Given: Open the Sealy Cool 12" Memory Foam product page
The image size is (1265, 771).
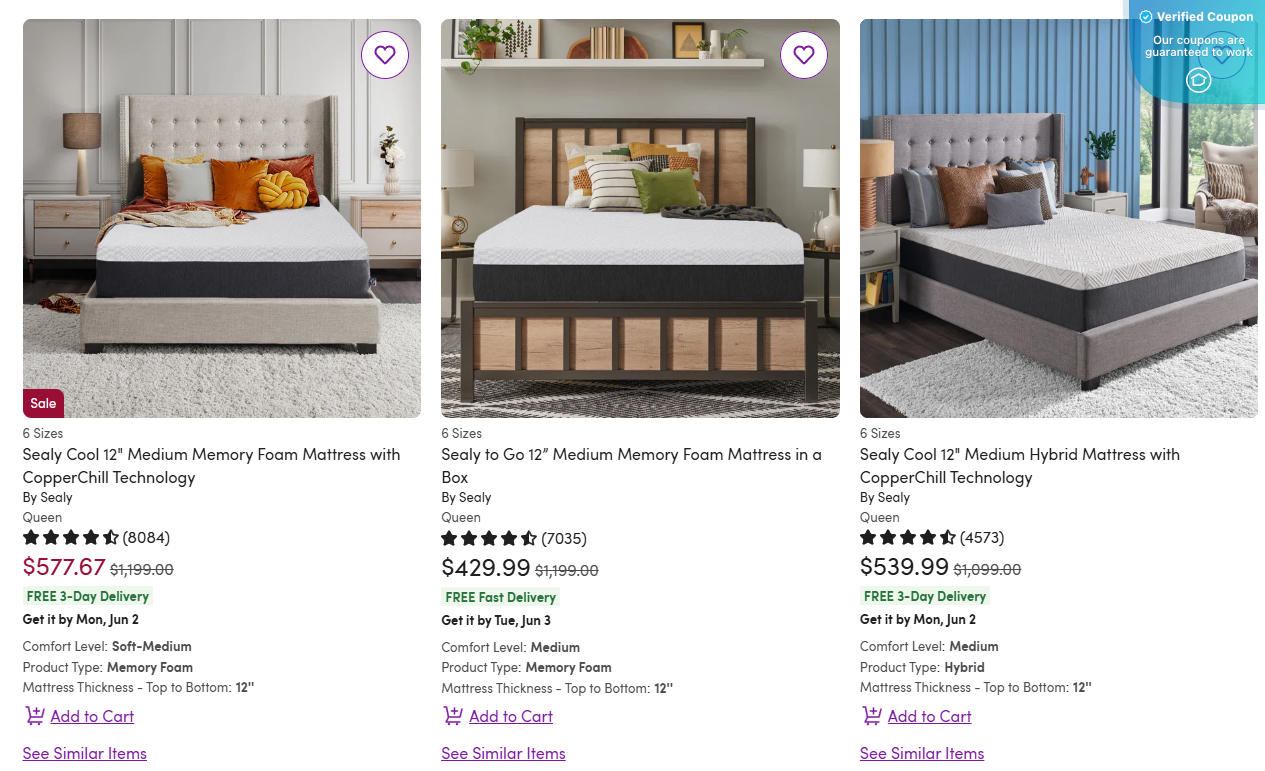Looking at the screenshot, I should [x=211, y=465].
